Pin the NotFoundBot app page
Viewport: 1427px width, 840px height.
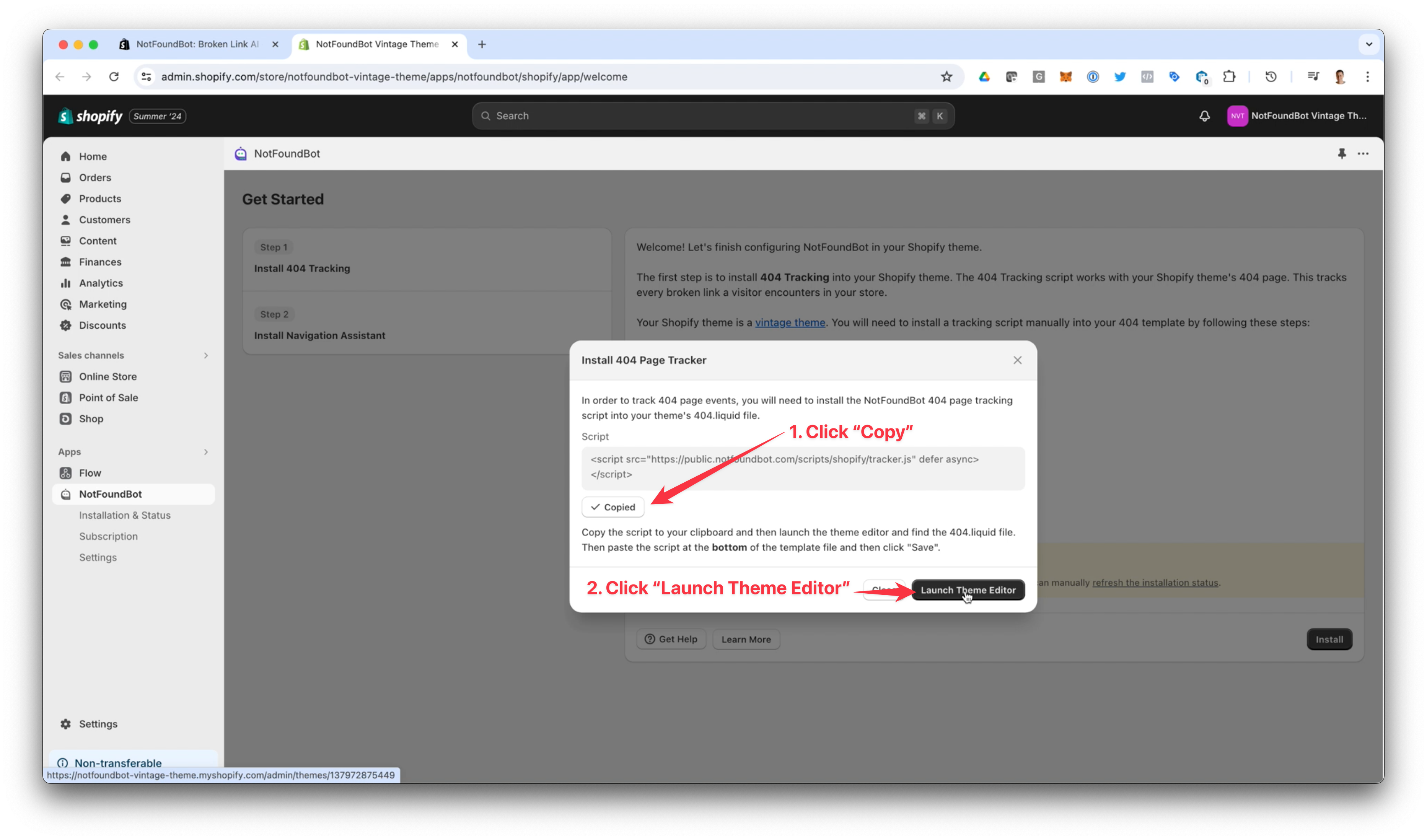[1341, 153]
